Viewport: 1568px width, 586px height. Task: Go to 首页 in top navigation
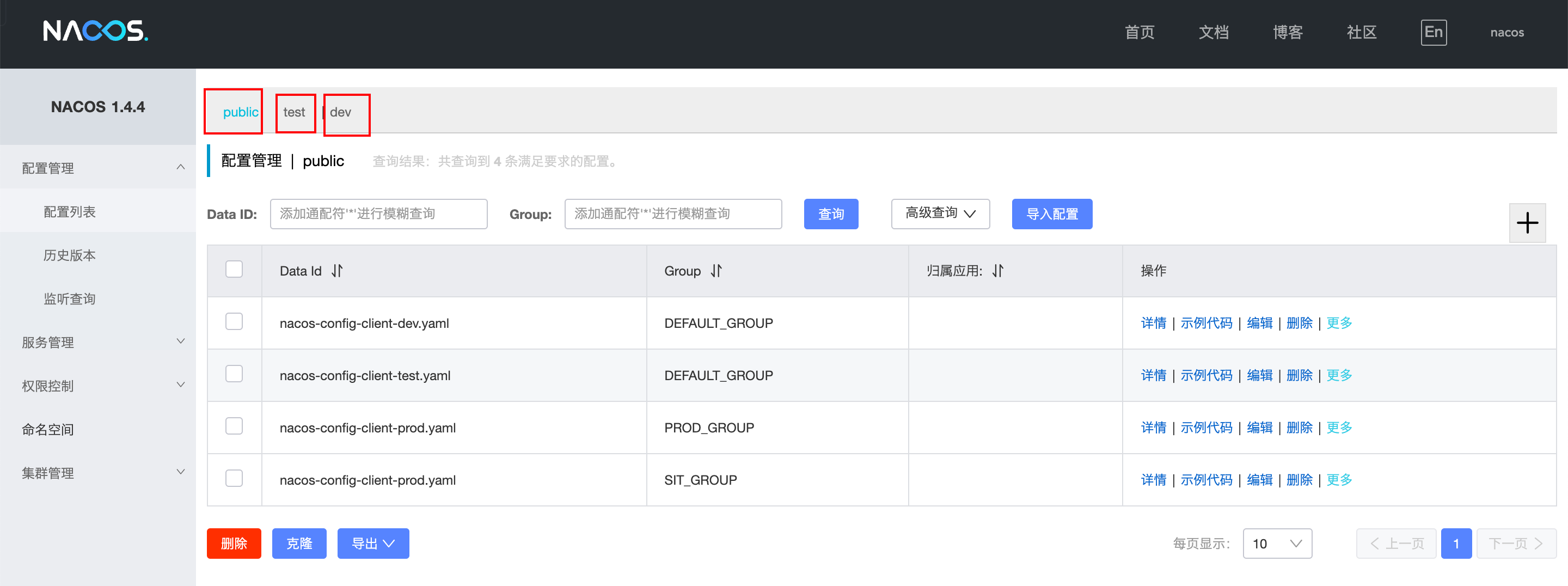[1139, 32]
